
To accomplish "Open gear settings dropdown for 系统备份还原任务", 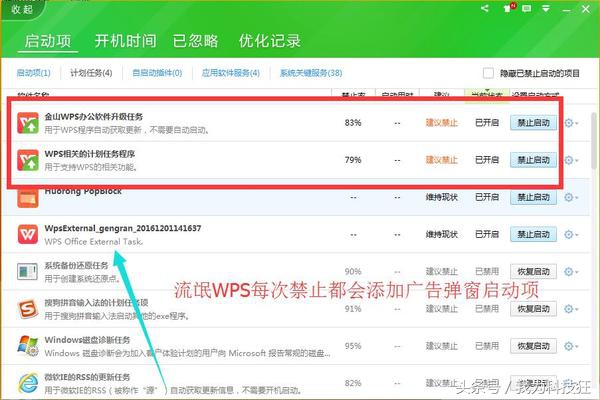I will pyautogui.click(x=571, y=272).
